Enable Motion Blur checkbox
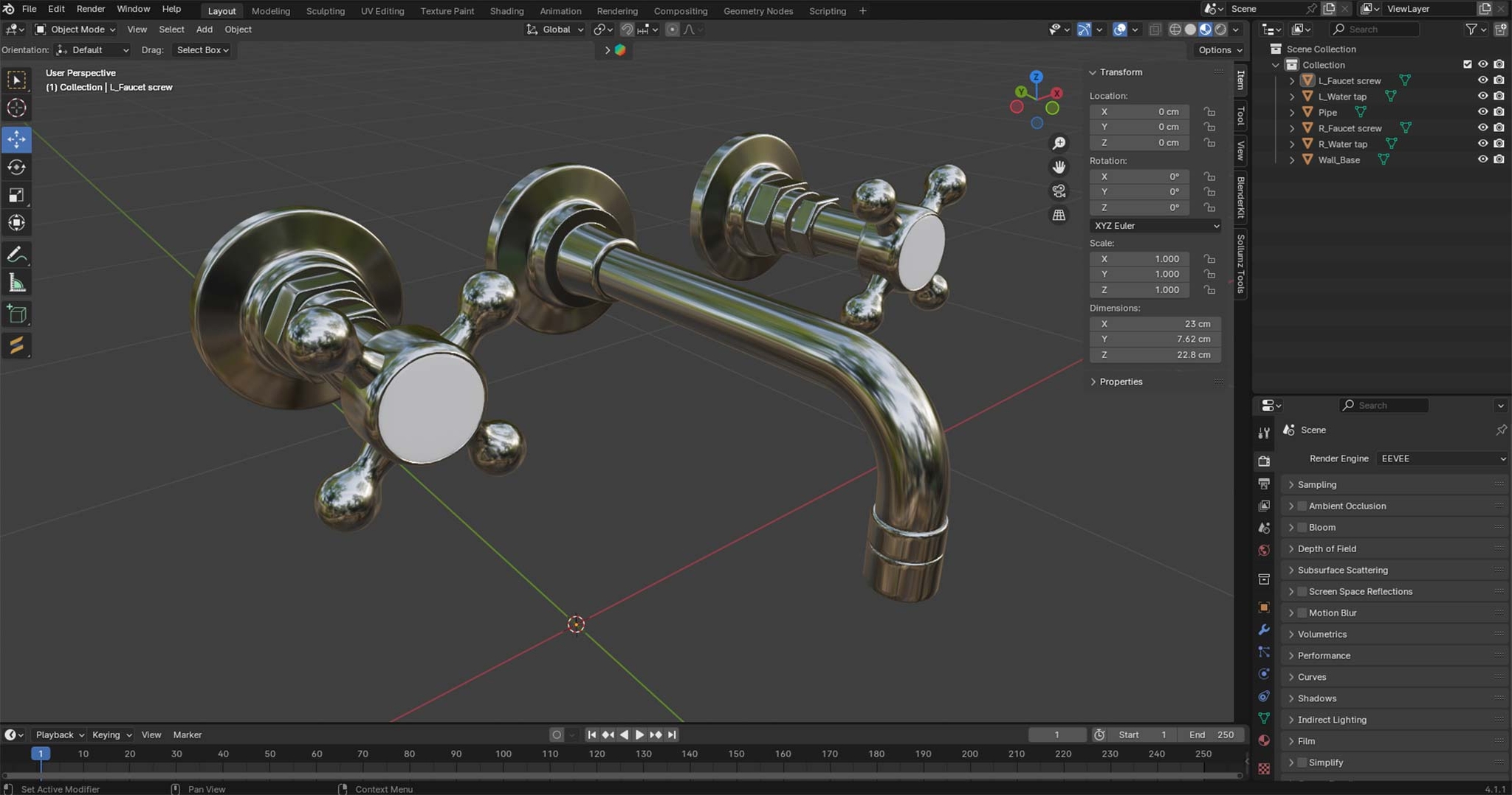The width and height of the screenshot is (1512, 795). click(1302, 613)
